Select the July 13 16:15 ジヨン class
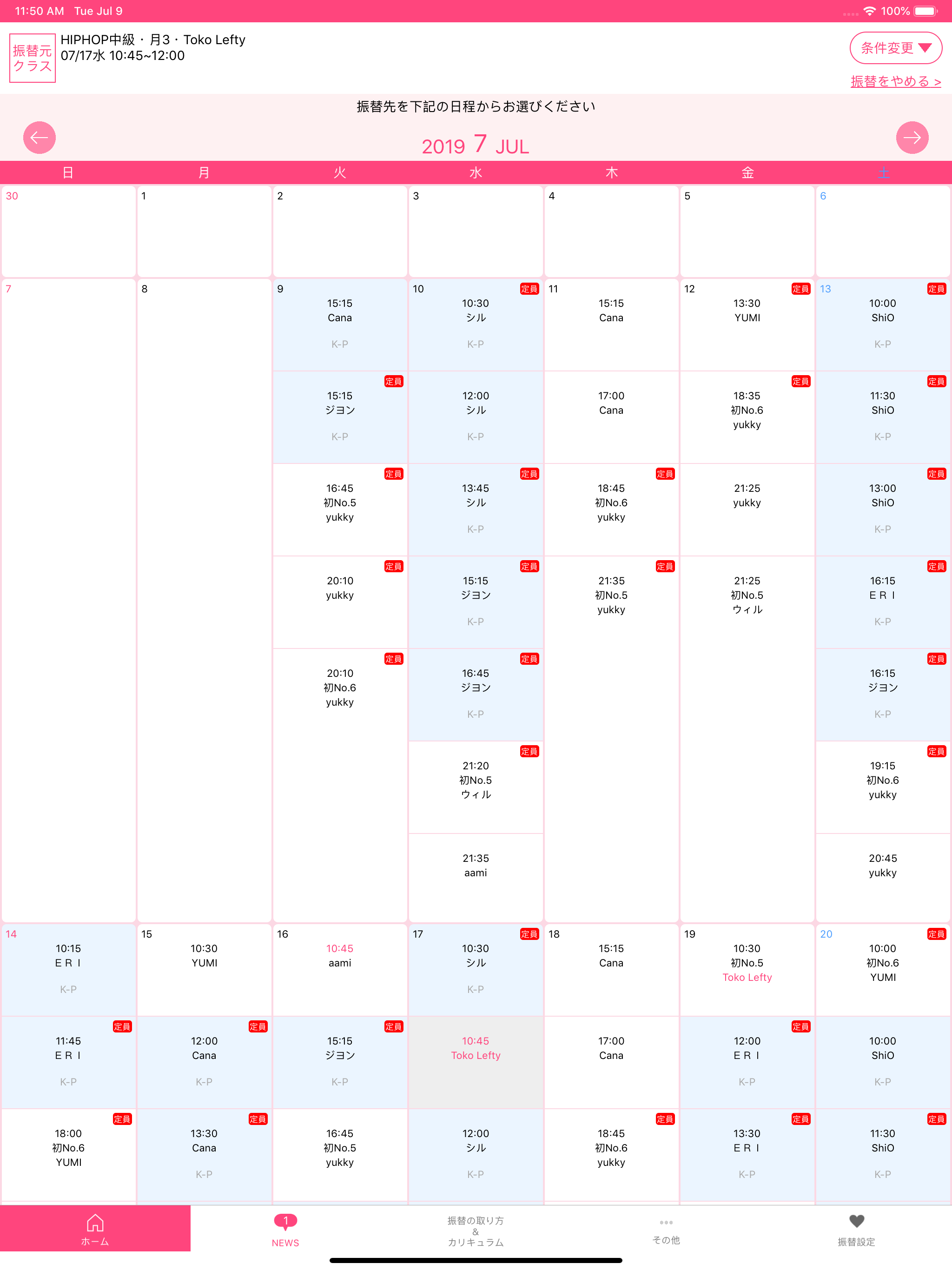Image resolution: width=952 pixels, height=1270 pixels. 883,694
